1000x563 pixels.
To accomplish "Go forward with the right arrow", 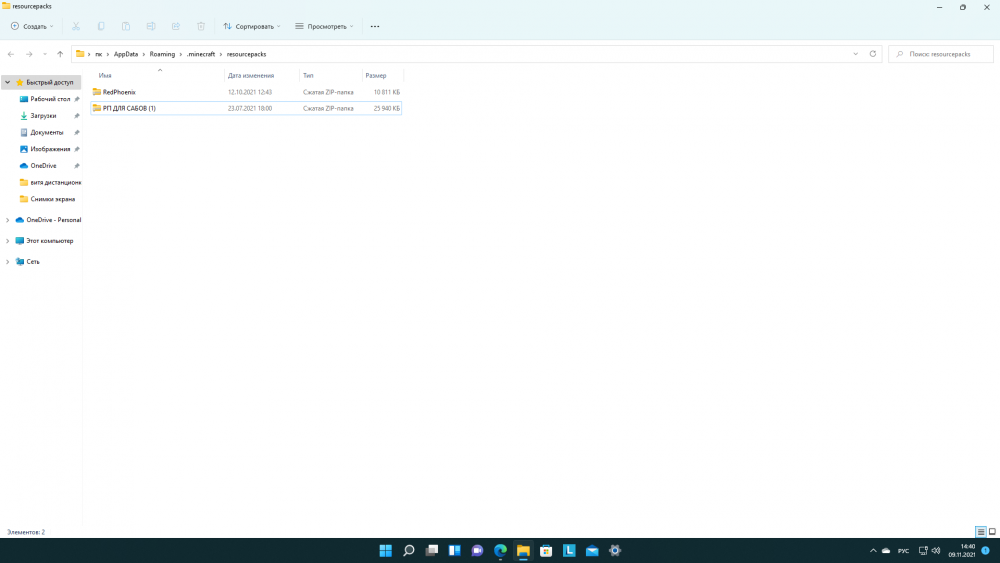I will (29, 54).
